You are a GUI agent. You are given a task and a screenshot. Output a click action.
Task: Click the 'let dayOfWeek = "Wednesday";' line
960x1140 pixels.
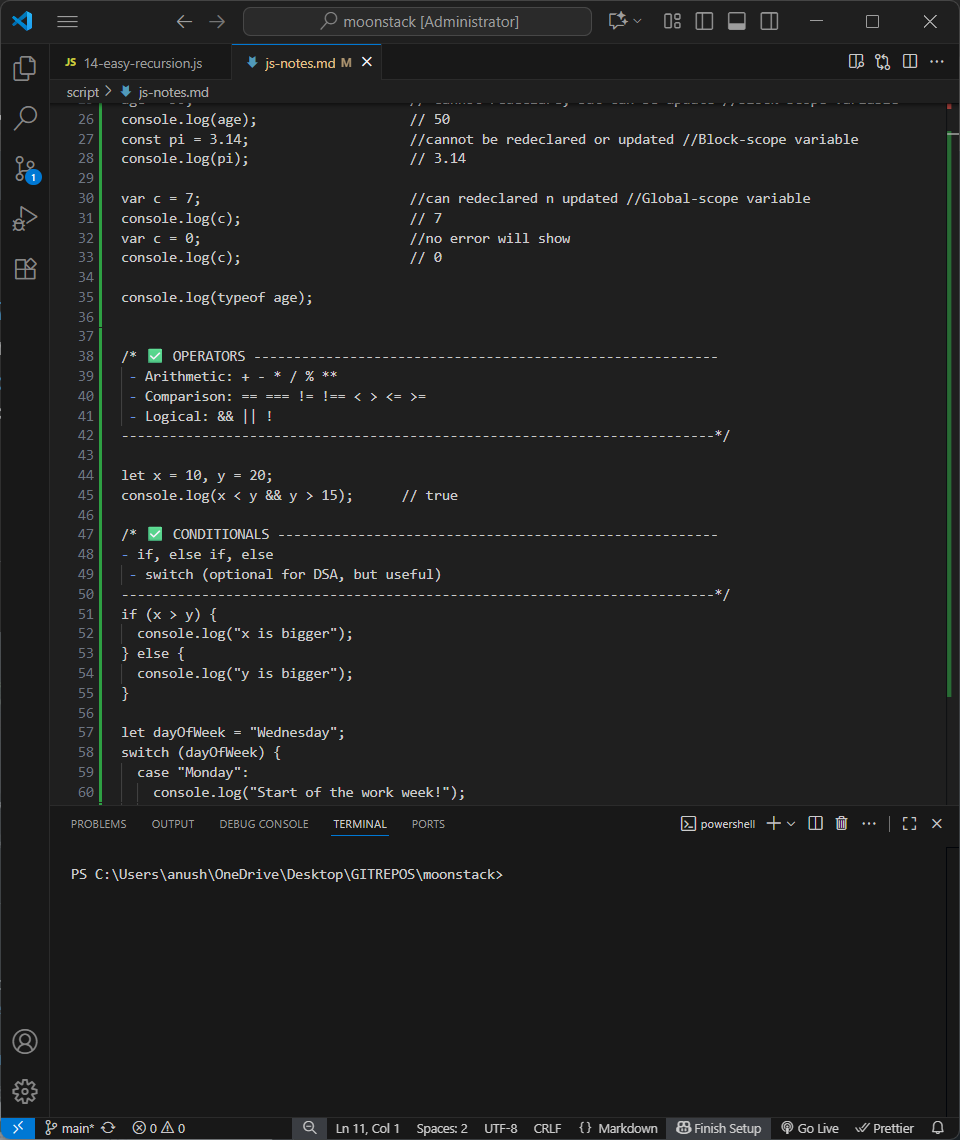(233, 733)
